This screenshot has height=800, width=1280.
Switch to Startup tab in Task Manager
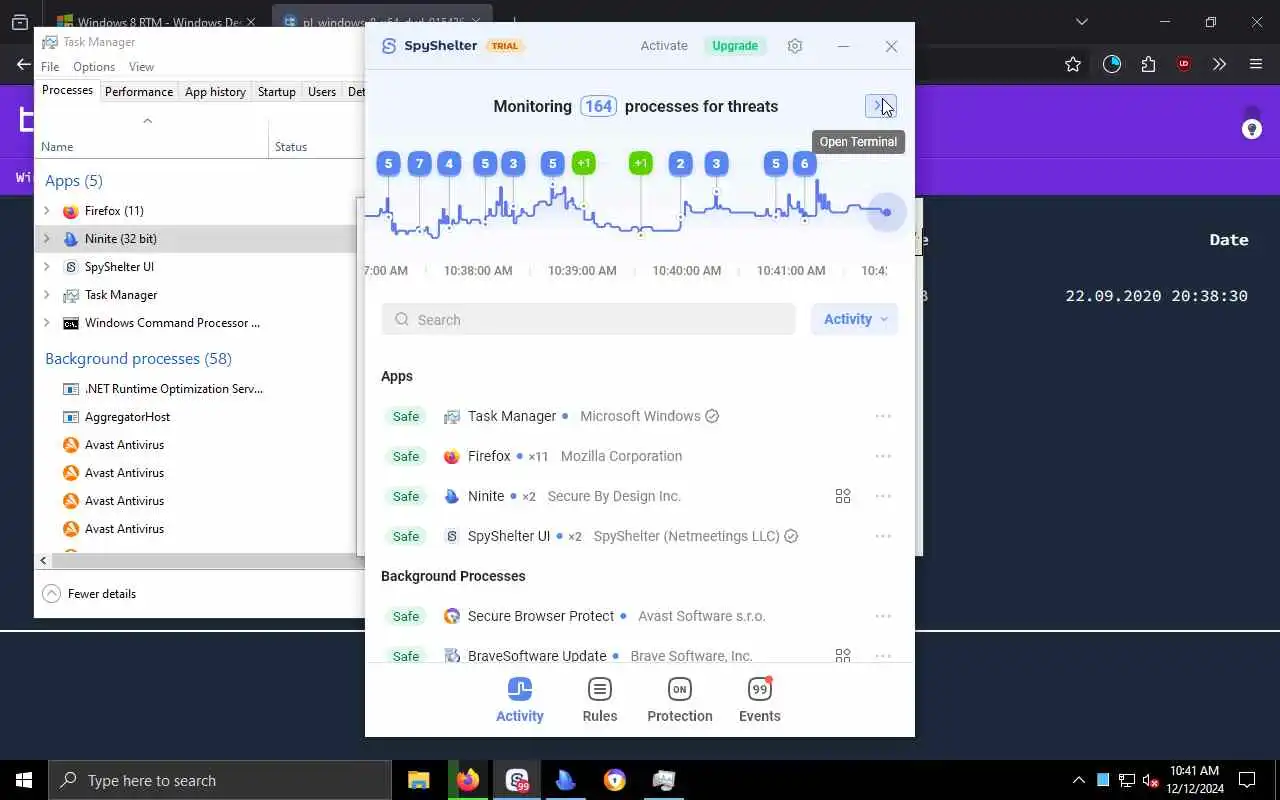(x=277, y=91)
